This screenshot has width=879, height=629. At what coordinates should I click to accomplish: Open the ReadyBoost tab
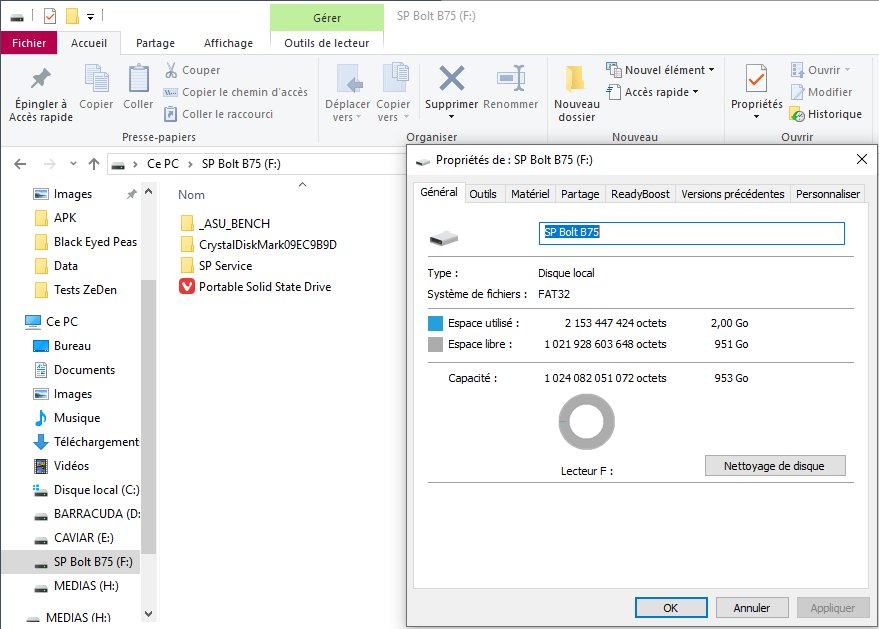[x=640, y=194]
